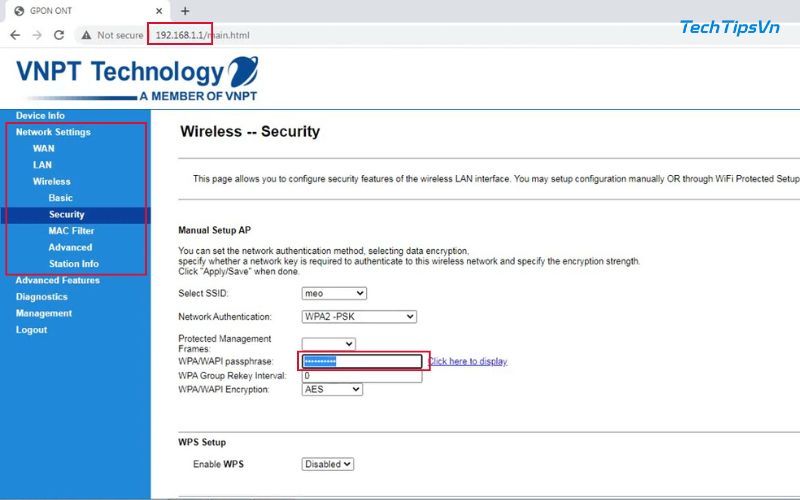Click the WPA/WAPI passphrase field
This screenshot has width=800, height=500.
[x=362, y=361]
